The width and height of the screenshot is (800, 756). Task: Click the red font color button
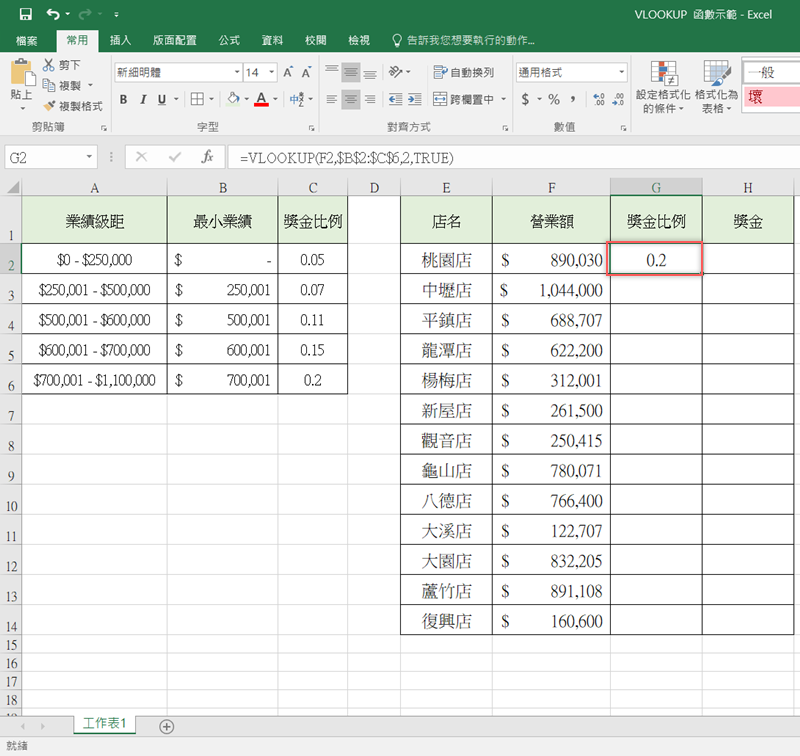pyautogui.click(x=261, y=99)
